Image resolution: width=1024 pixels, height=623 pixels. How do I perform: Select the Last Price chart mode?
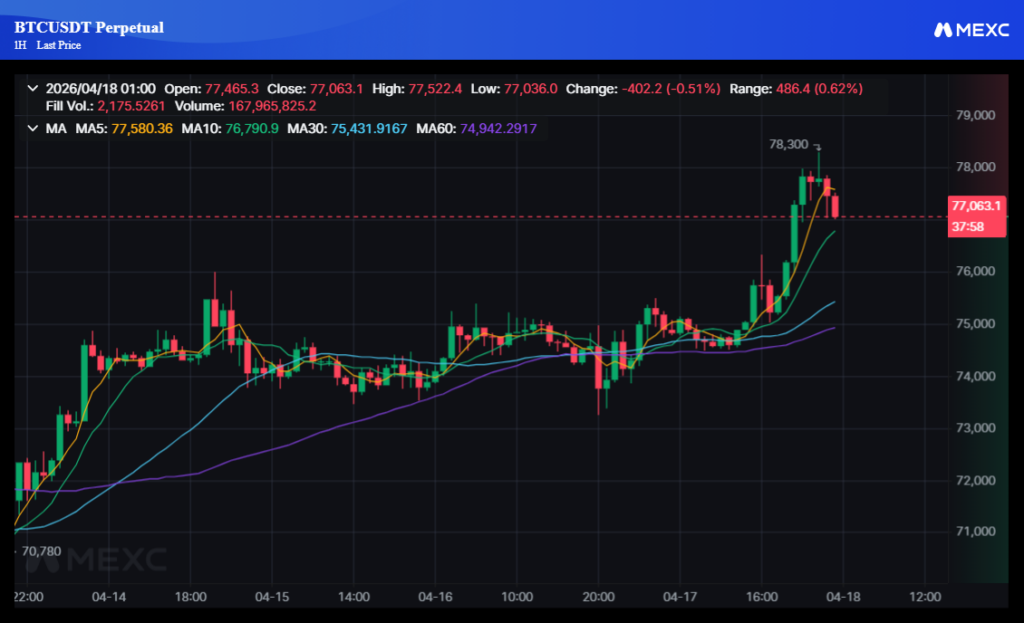point(58,45)
